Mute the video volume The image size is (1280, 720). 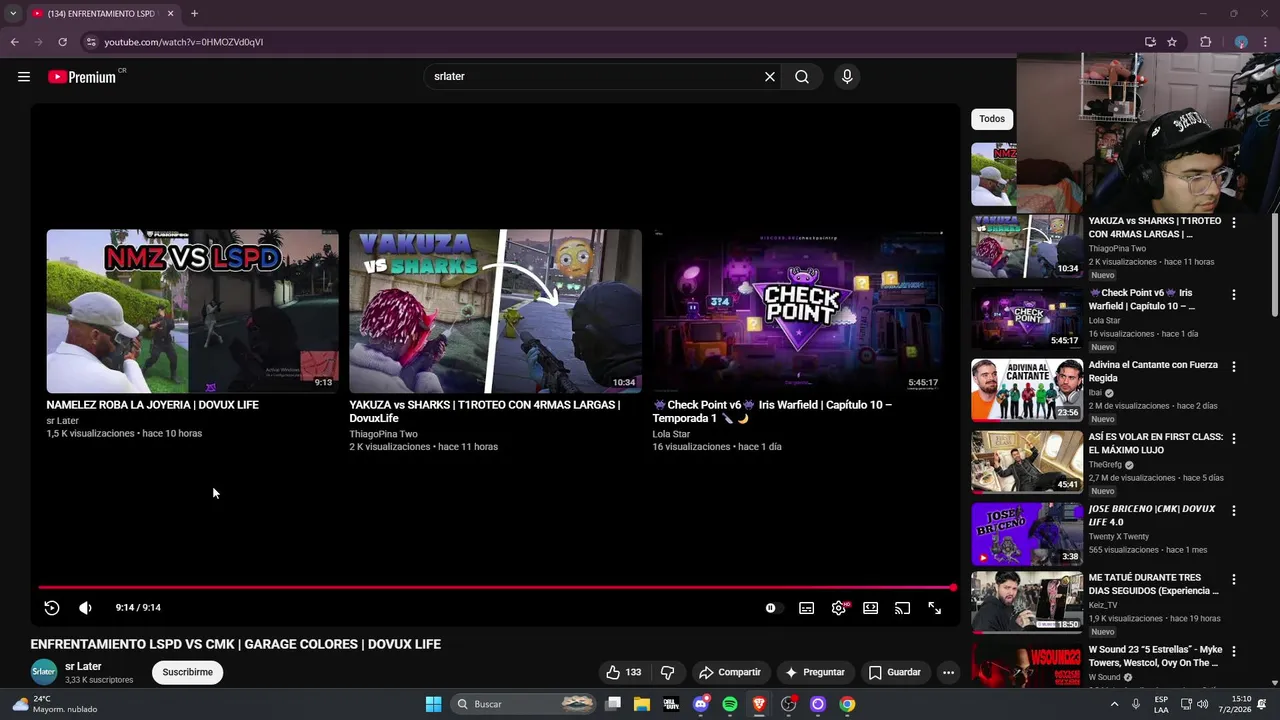(85, 608)
